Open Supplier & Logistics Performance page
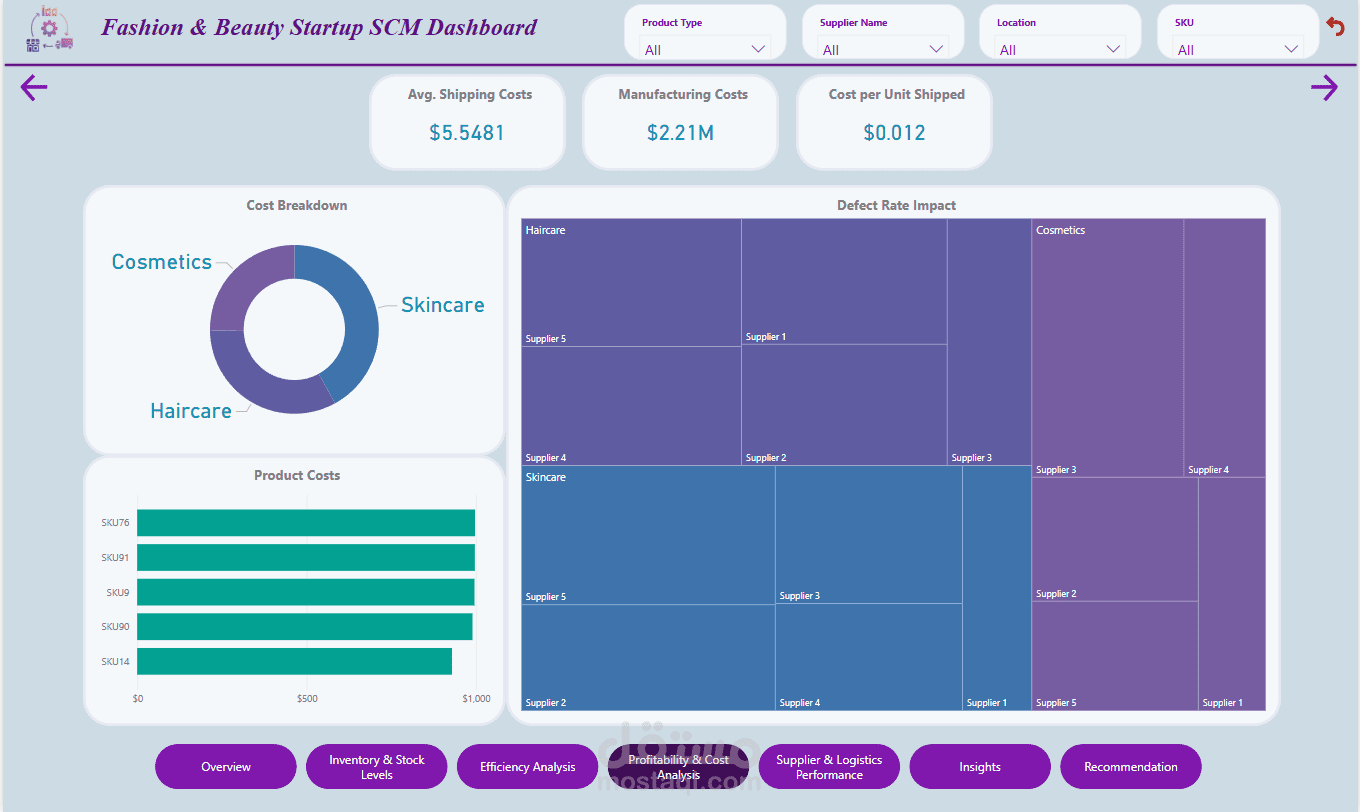The height and width of the screenshot is (812, 1360). (829, 767)
